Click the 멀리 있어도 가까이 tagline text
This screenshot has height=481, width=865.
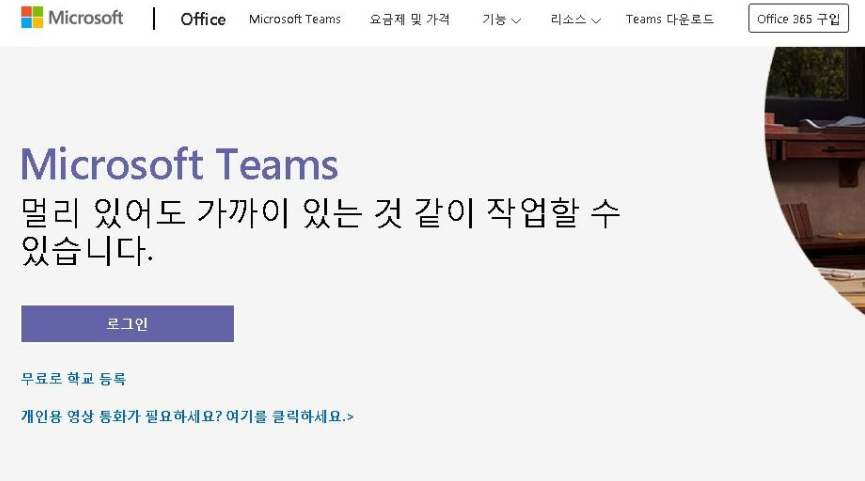tap(321, 232)
